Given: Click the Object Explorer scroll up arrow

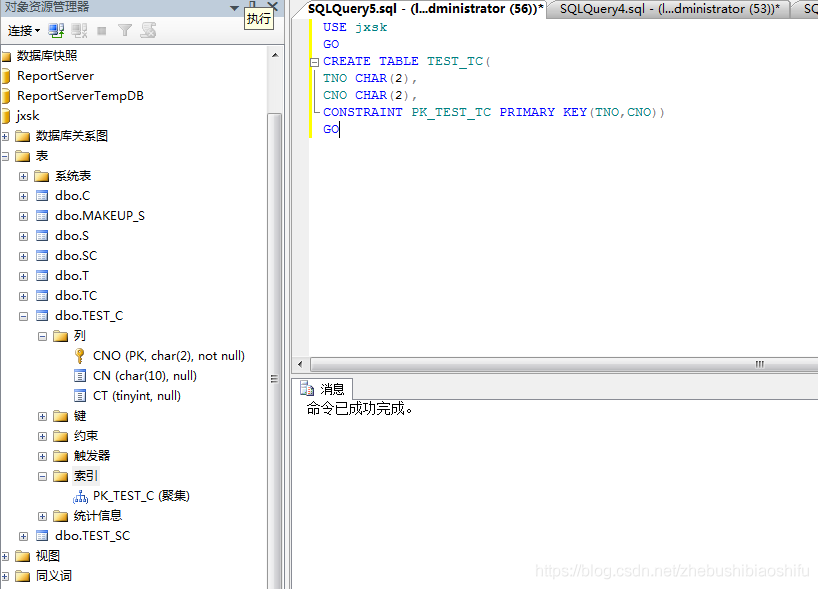Looking at the screenshot, I should tap(275, 55).
